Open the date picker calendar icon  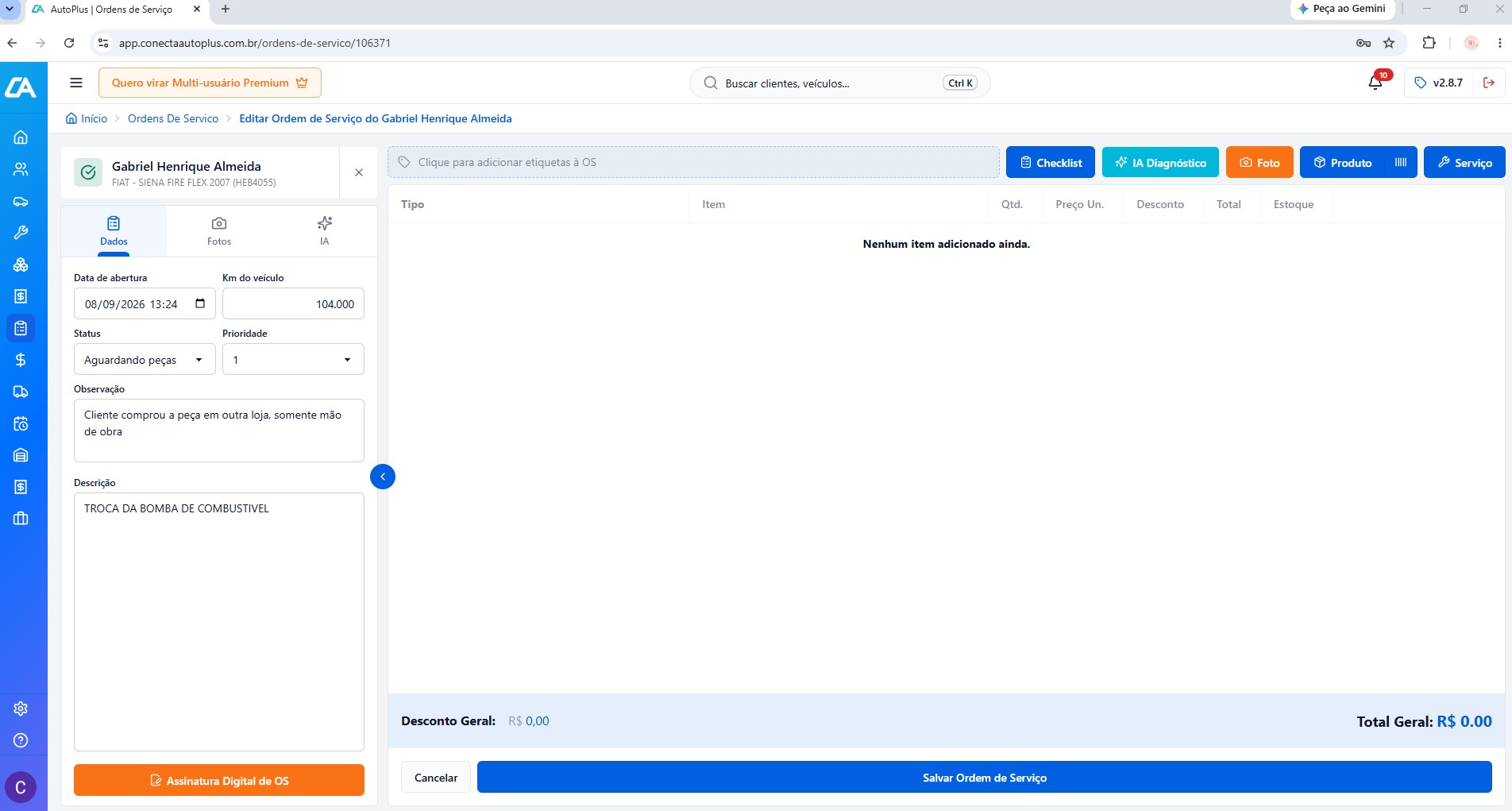pos(200,303)
